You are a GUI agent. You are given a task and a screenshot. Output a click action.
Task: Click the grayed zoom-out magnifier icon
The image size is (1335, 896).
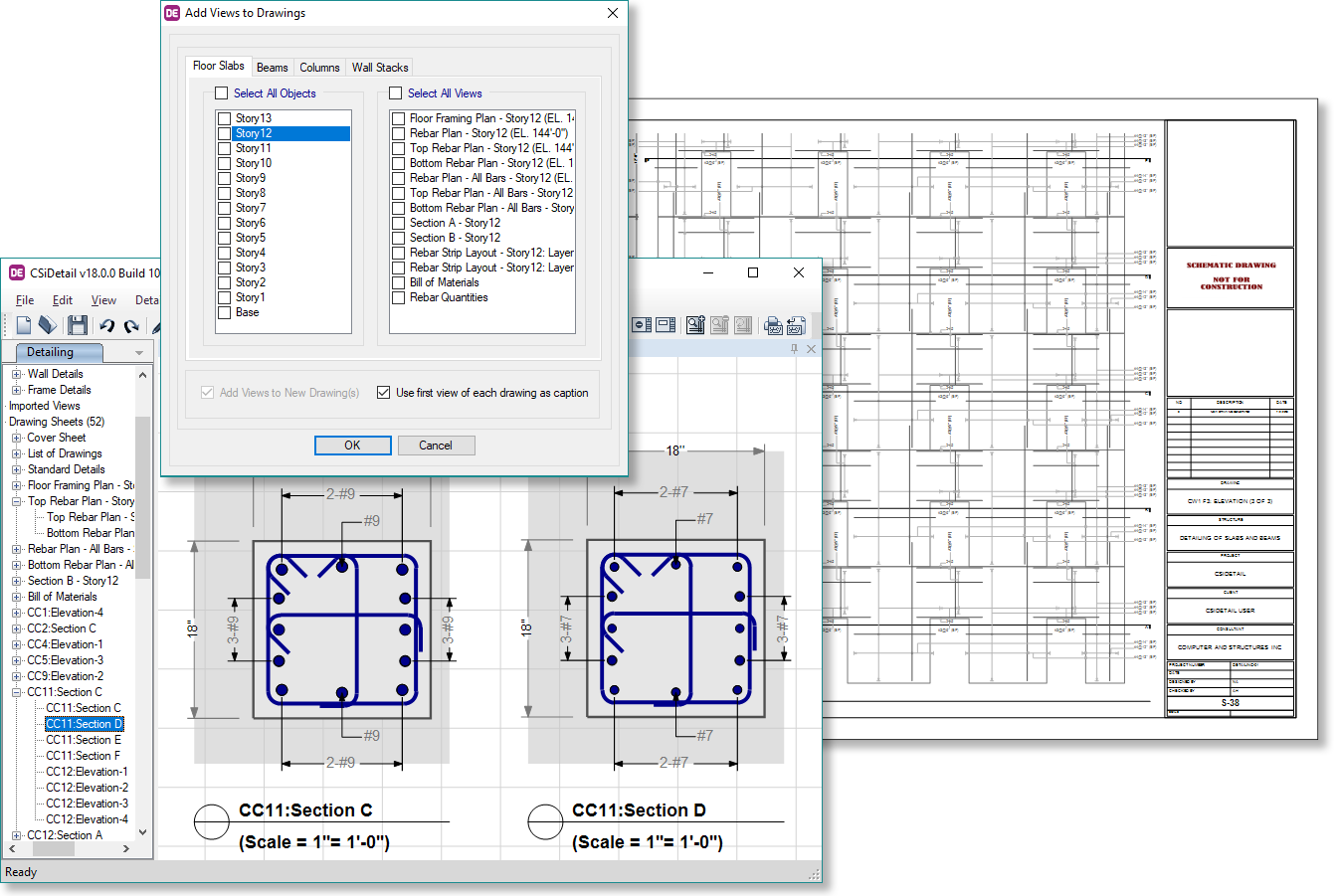pos(719,324)
